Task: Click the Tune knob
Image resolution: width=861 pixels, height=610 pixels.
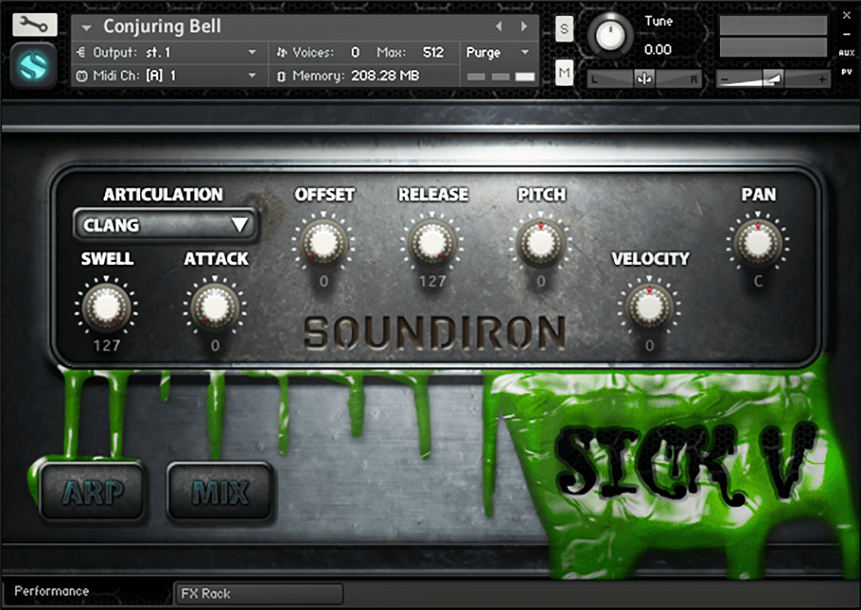Action: [x=610, y=36]
